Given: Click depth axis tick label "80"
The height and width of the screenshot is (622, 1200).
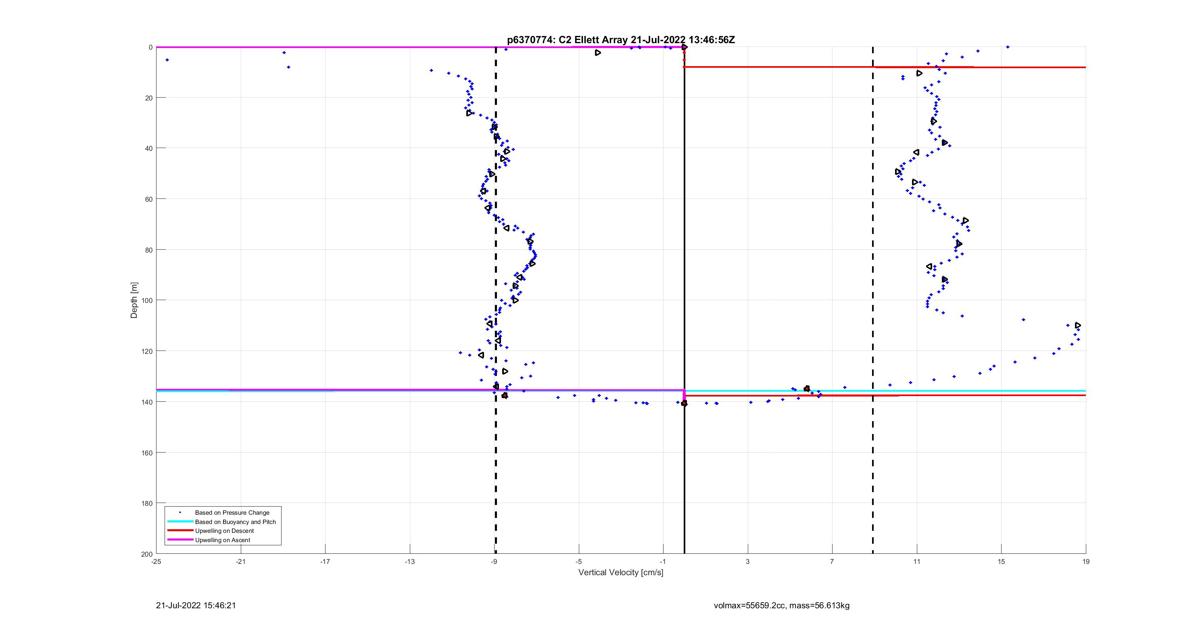Looking at the screenshot, I should tap(147, 250).
